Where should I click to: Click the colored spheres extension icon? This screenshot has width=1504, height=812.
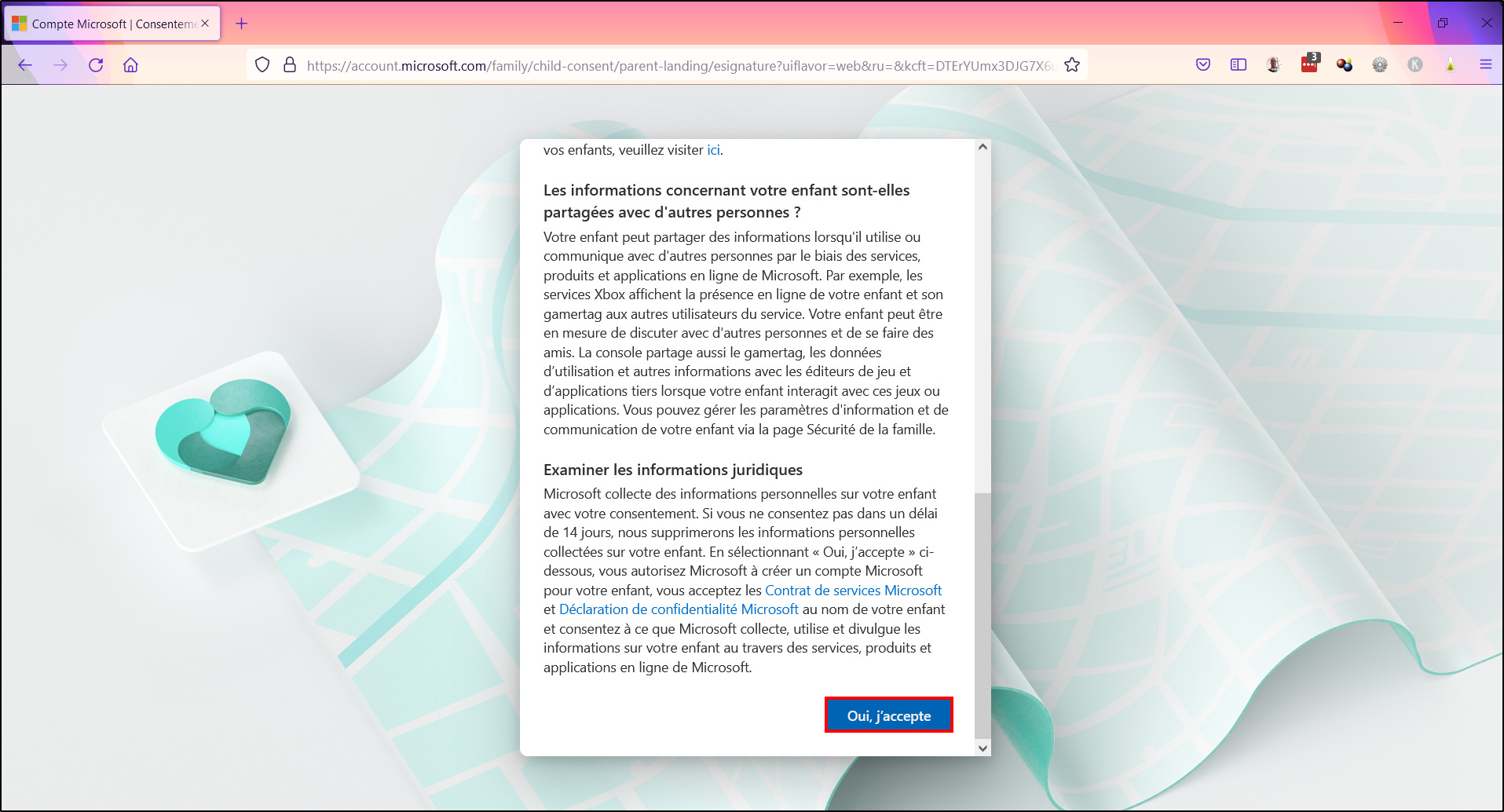point(1345,65)
